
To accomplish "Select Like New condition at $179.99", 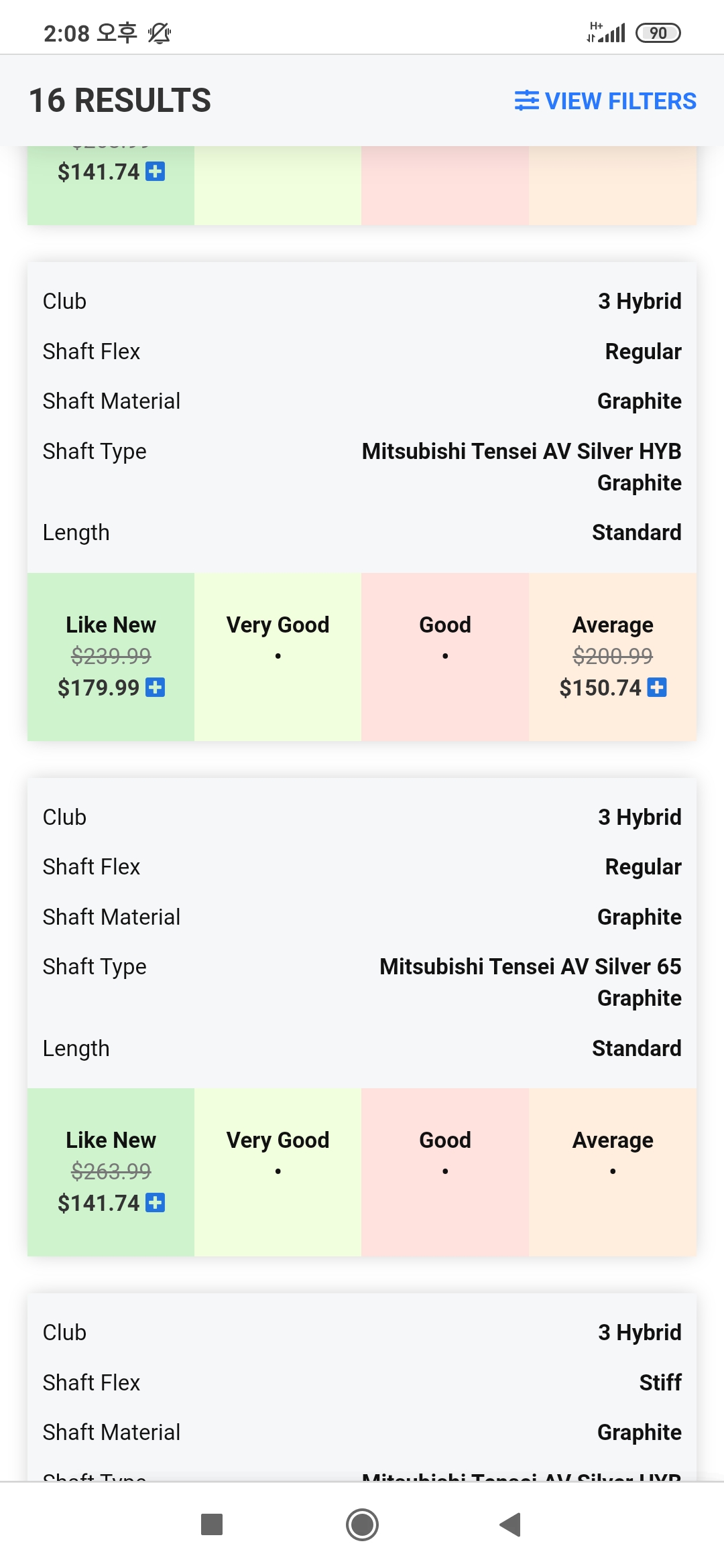I will 111,655.
